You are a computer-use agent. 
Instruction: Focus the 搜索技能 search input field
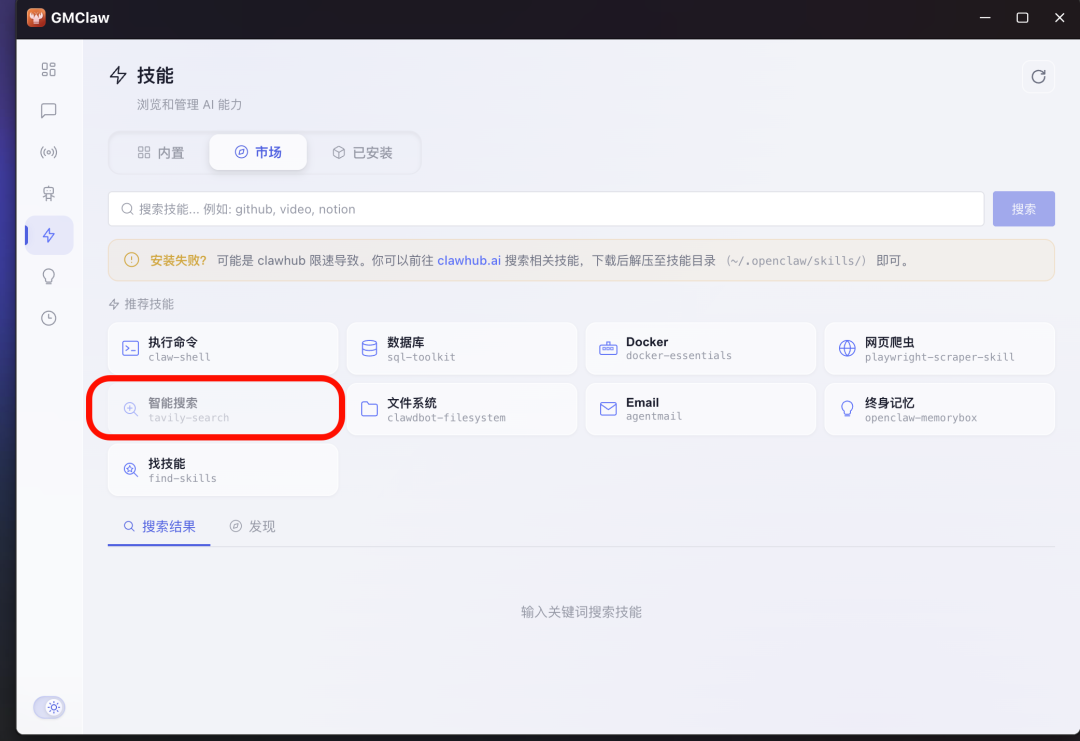coord(546,209)
